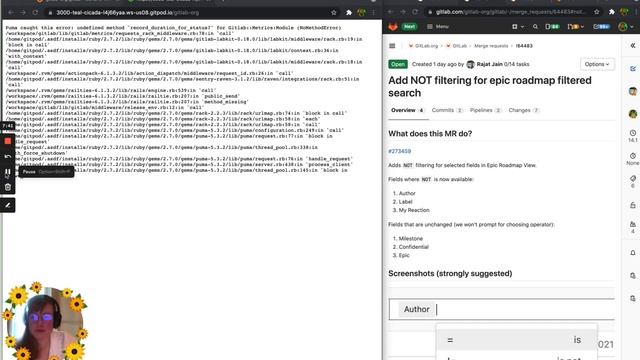
Task: Expand merge requests counter dropdown in navbar
Action: pos(576,27)
